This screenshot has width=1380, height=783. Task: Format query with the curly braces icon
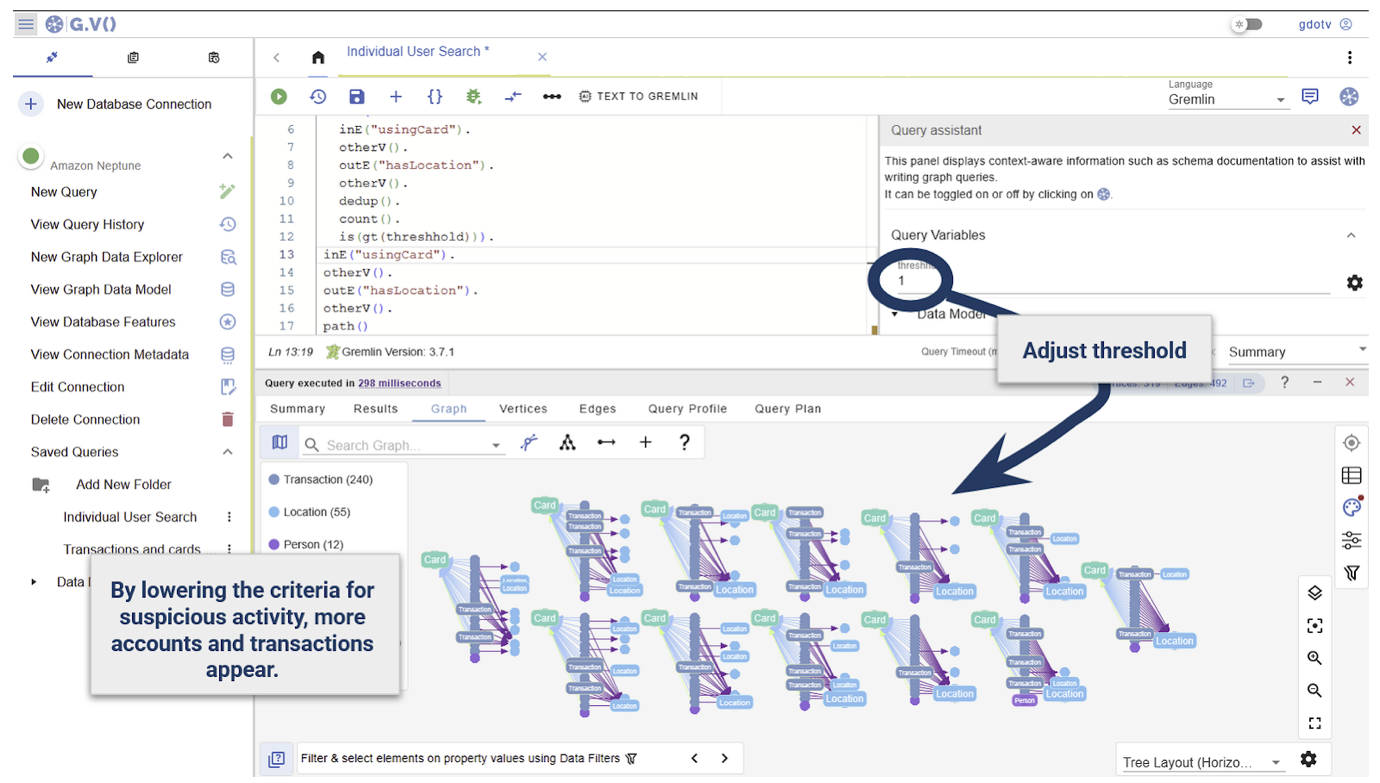[435, 97]
